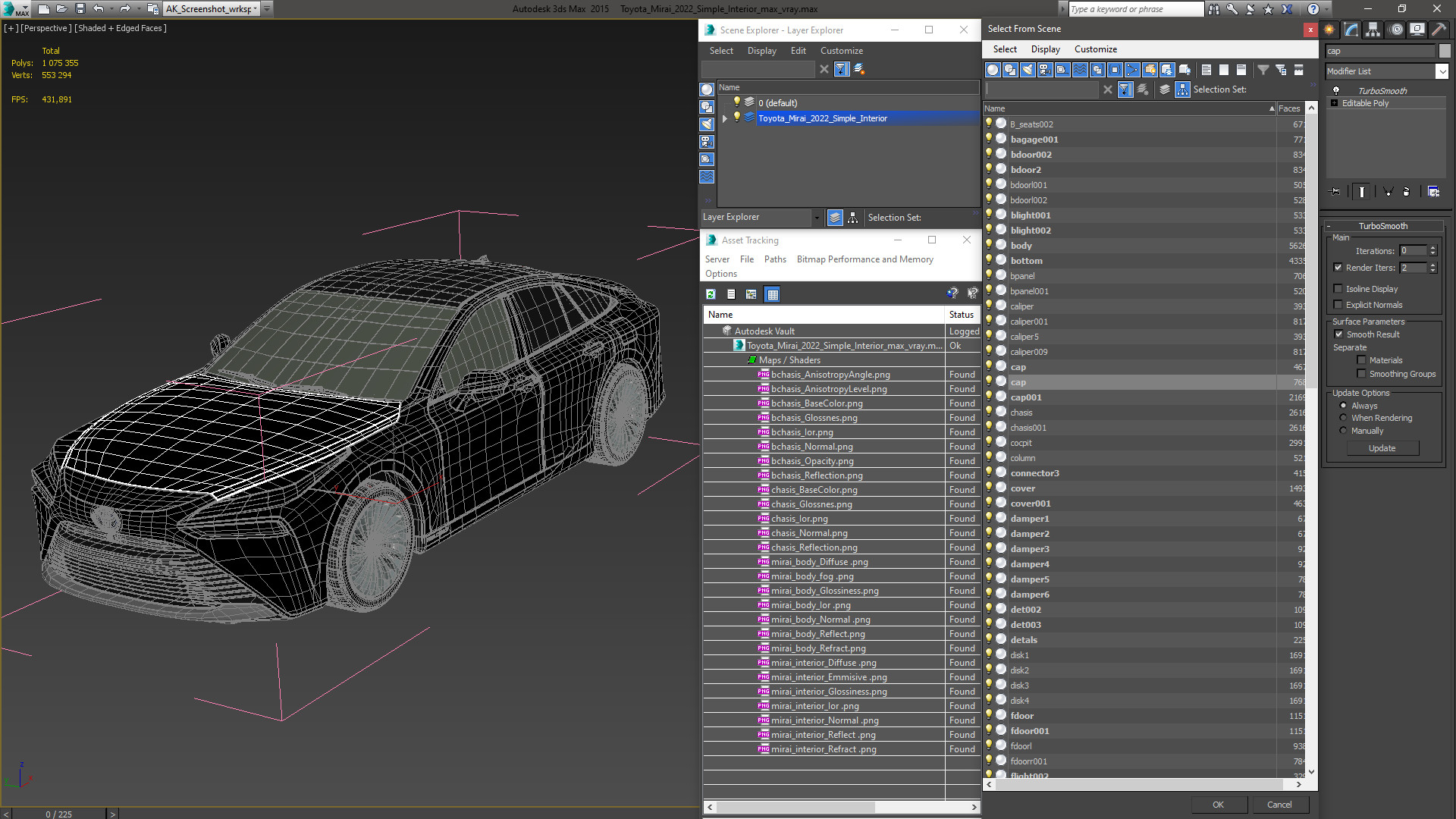
Task: Switch Asset Tracking to table view
Action: 772,294
